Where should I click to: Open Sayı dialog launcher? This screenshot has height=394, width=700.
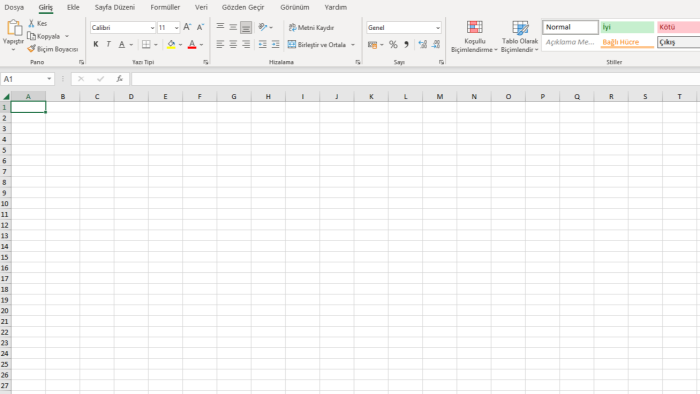click(x=441, y=62)
